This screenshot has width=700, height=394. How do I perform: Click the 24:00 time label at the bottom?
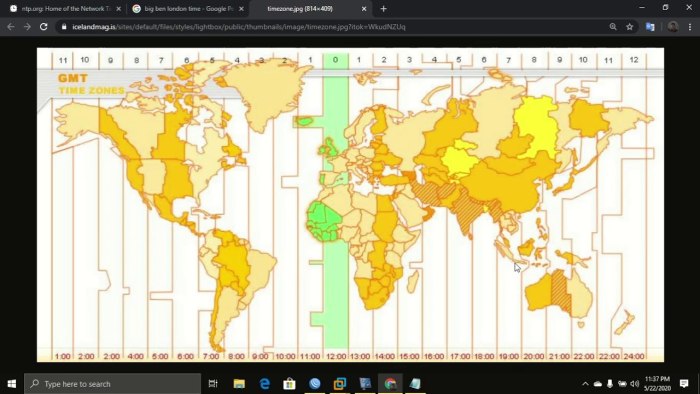pyautogui.click(x=633, y=356)
